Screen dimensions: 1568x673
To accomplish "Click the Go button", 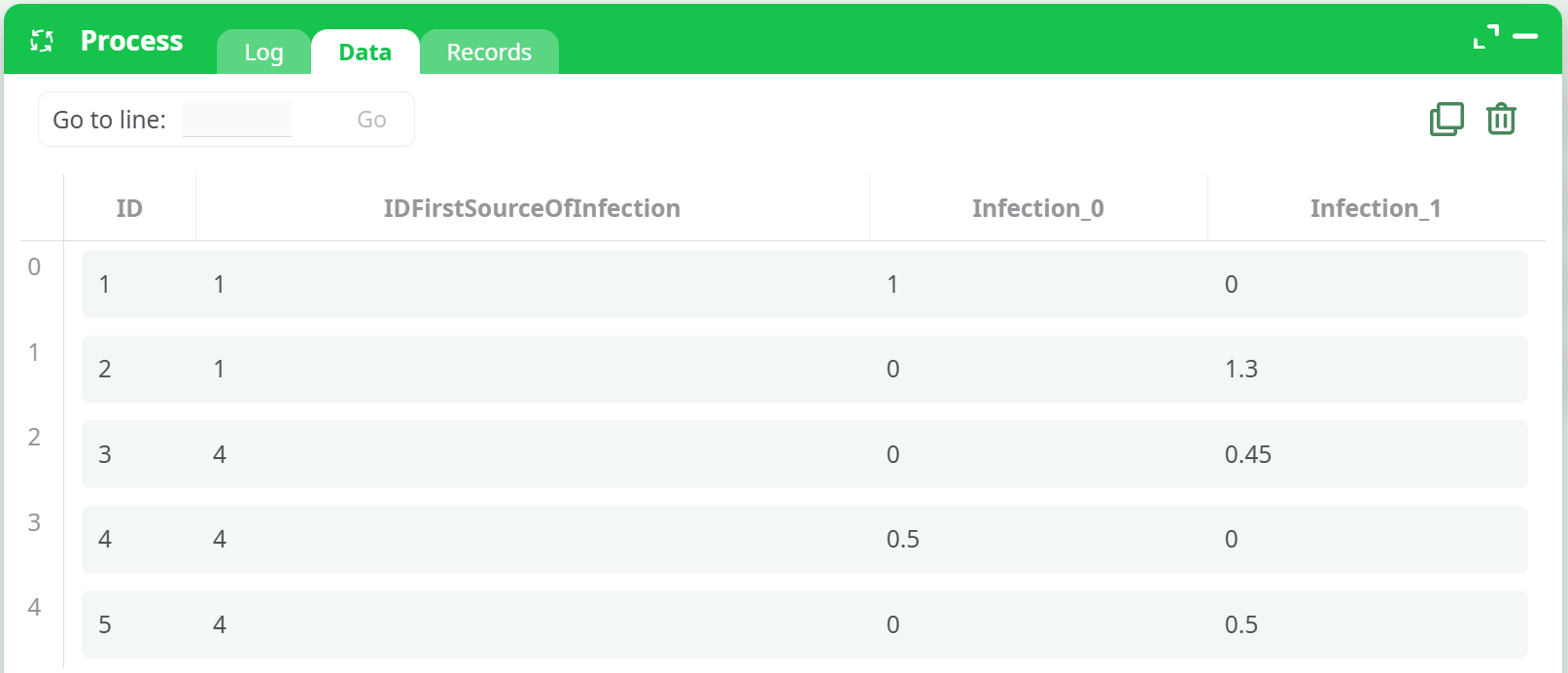I will [371, 120].
